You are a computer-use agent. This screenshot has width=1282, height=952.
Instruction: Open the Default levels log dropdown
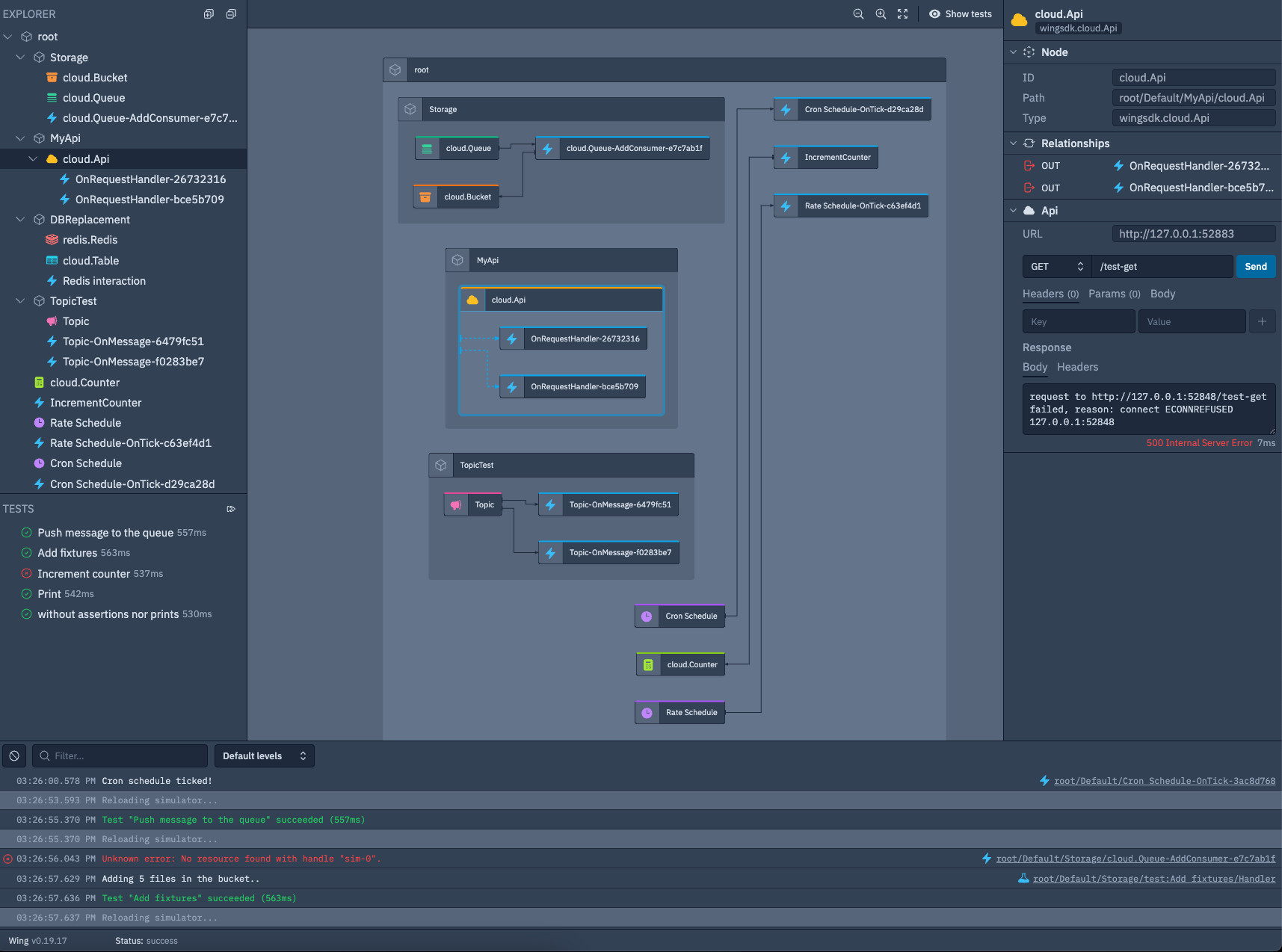point(264,756)
